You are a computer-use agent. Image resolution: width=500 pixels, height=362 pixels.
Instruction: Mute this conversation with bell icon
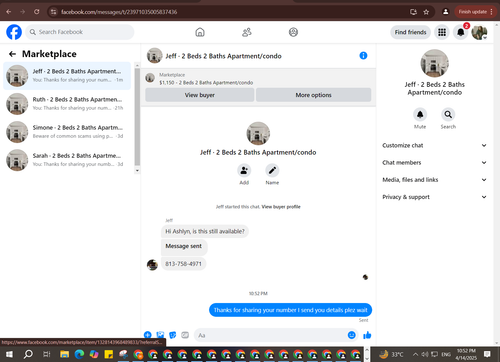tap(420, 114)
